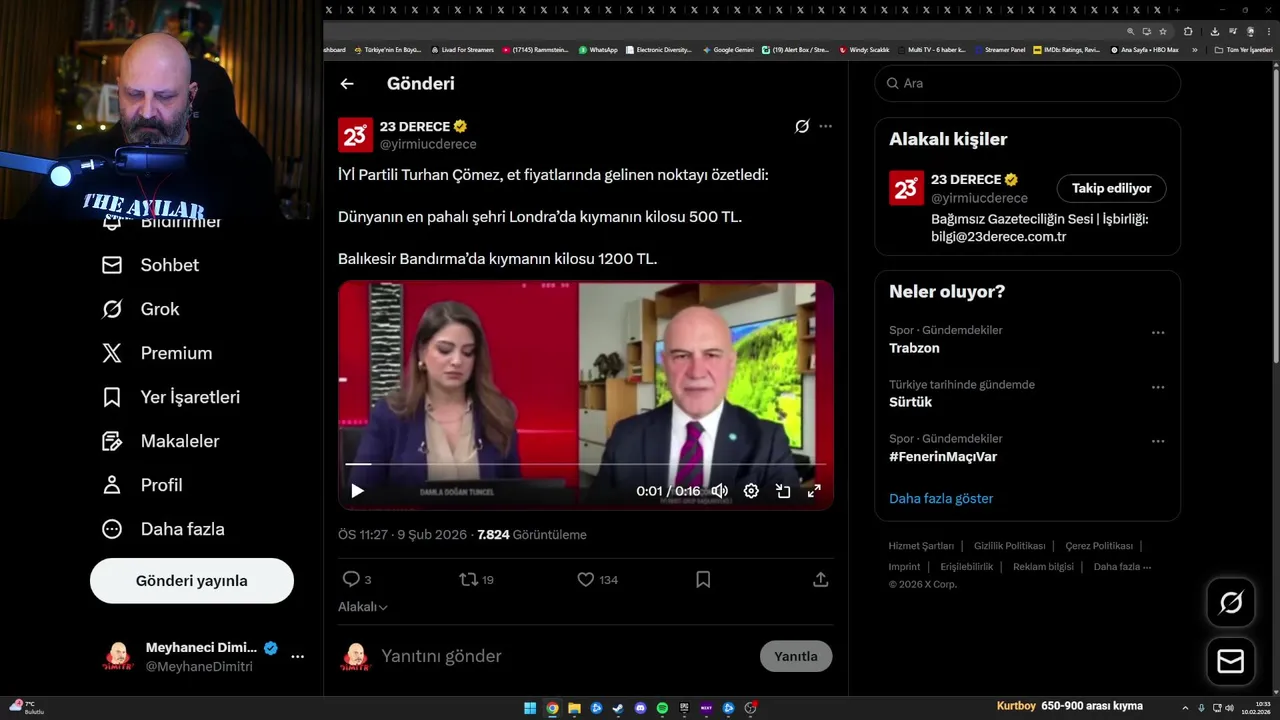
Task: Open the Windows Start menu
Action: pyautogui.click(x=529, y=708)
